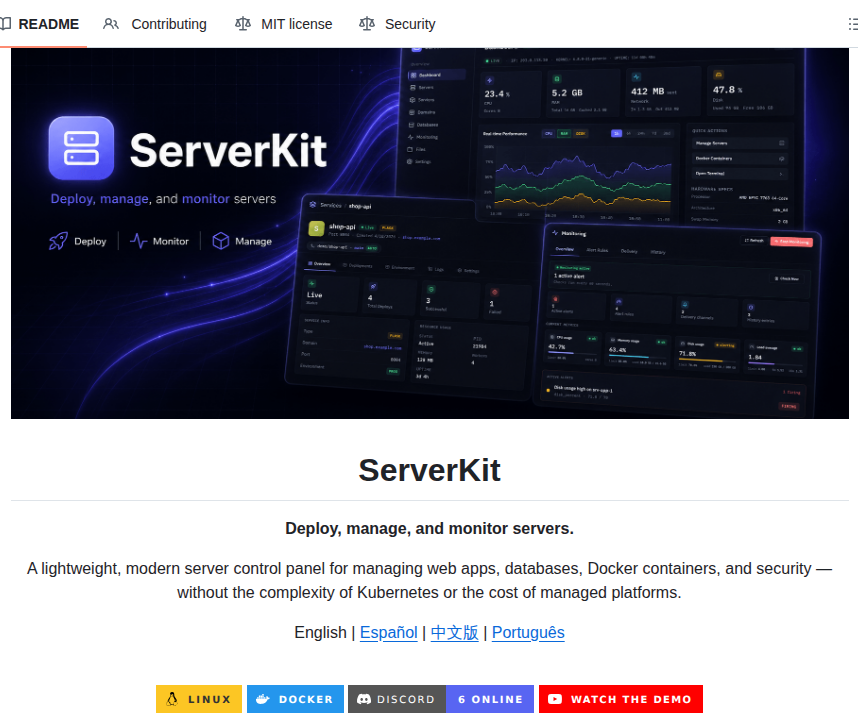
Task: Click 'Deploy, manage, and monitor servers.' text
Action: pyautogui.click(x=430, y=529)
